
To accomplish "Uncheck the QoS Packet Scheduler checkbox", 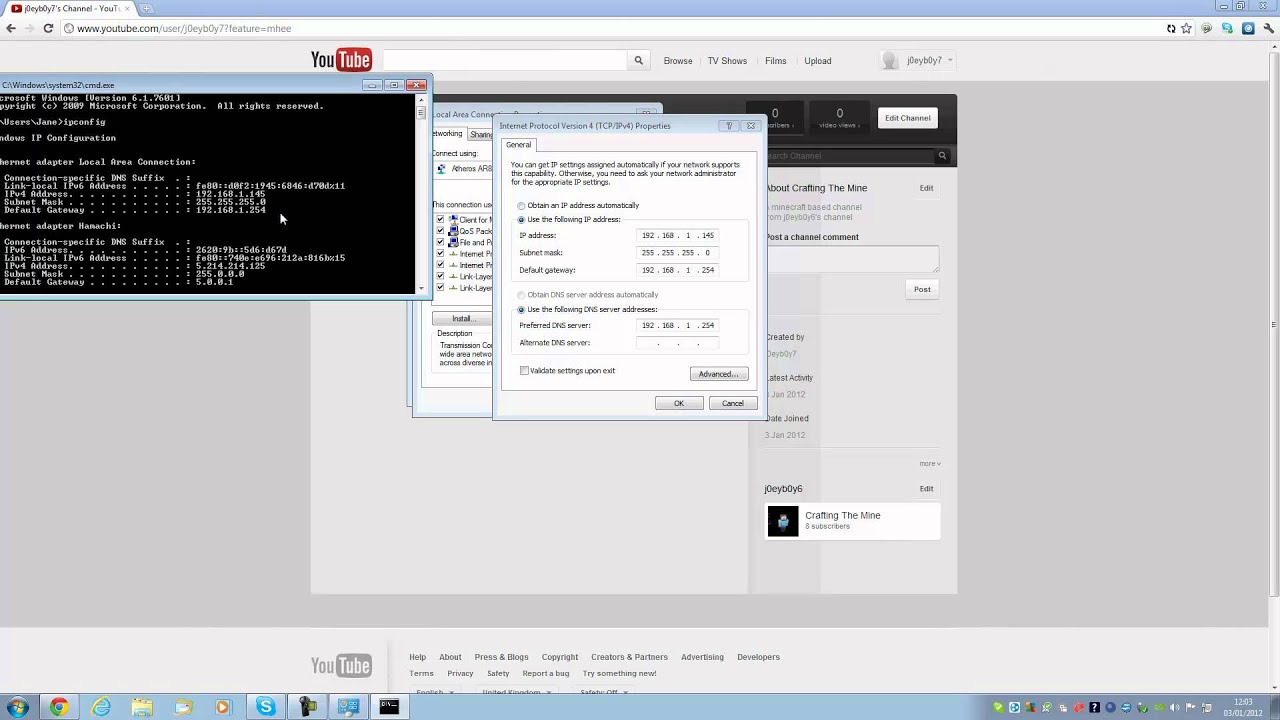I will click(x=440, y=231).
